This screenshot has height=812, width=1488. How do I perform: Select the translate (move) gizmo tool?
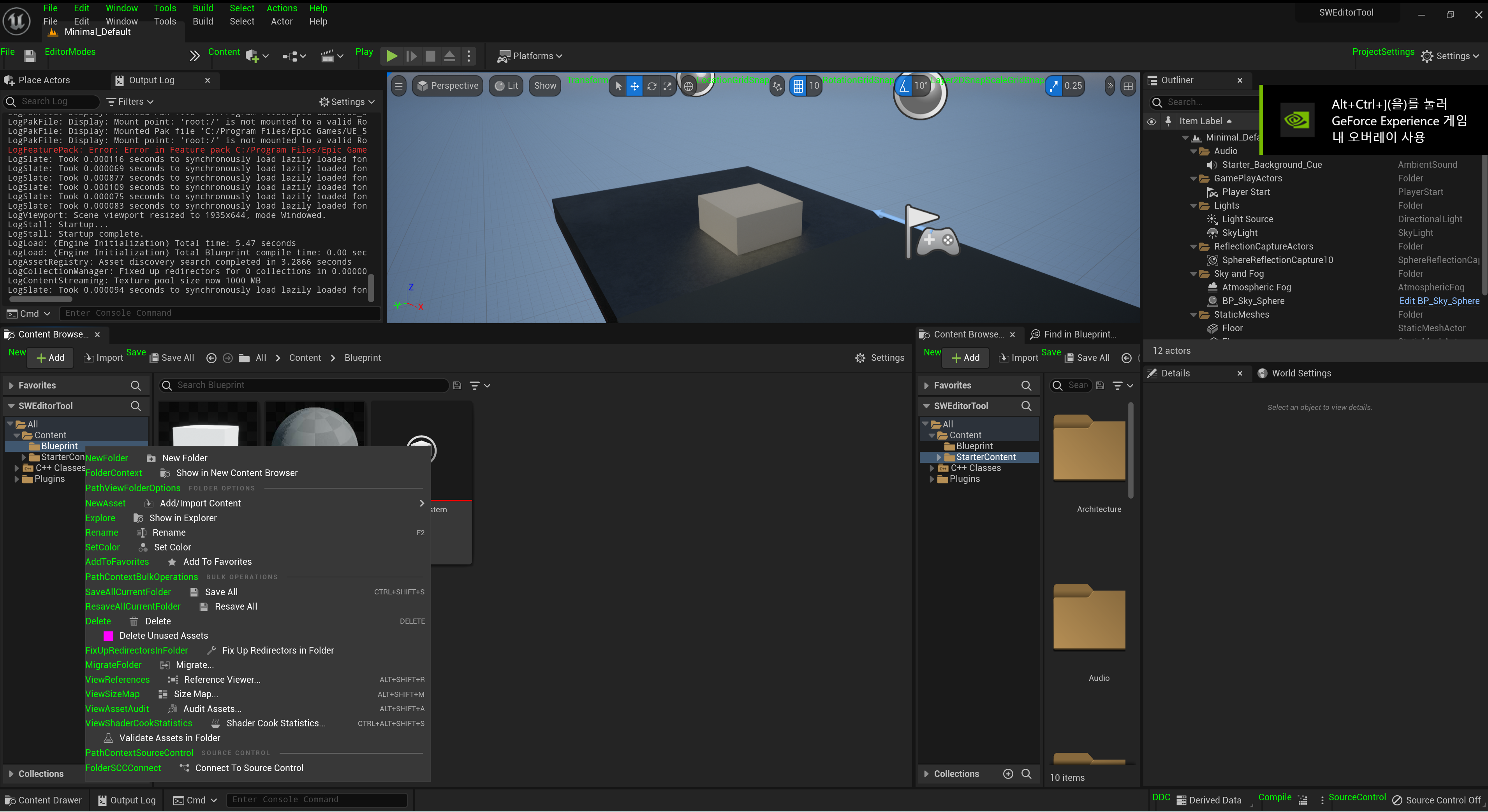(x=634, y=86)
